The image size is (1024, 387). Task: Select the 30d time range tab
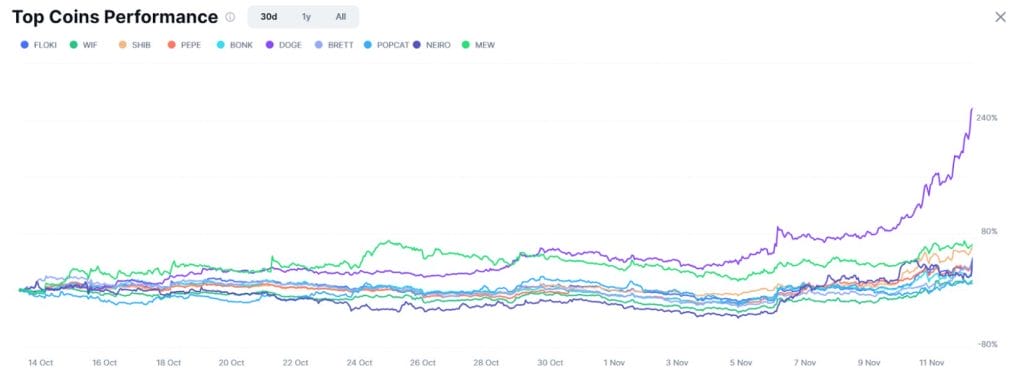[x=268, y=17]
